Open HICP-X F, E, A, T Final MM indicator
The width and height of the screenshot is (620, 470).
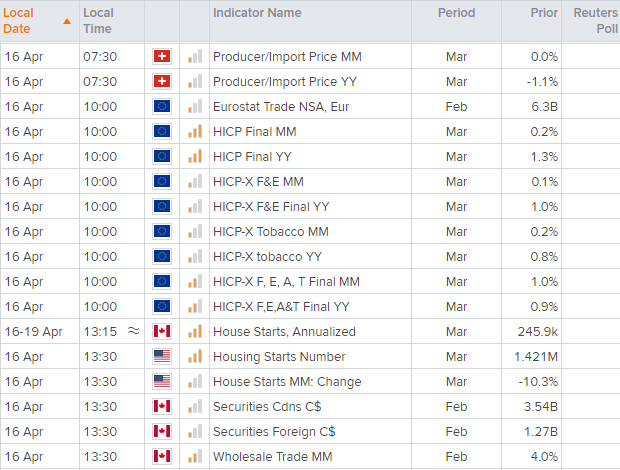coord(286,282)
